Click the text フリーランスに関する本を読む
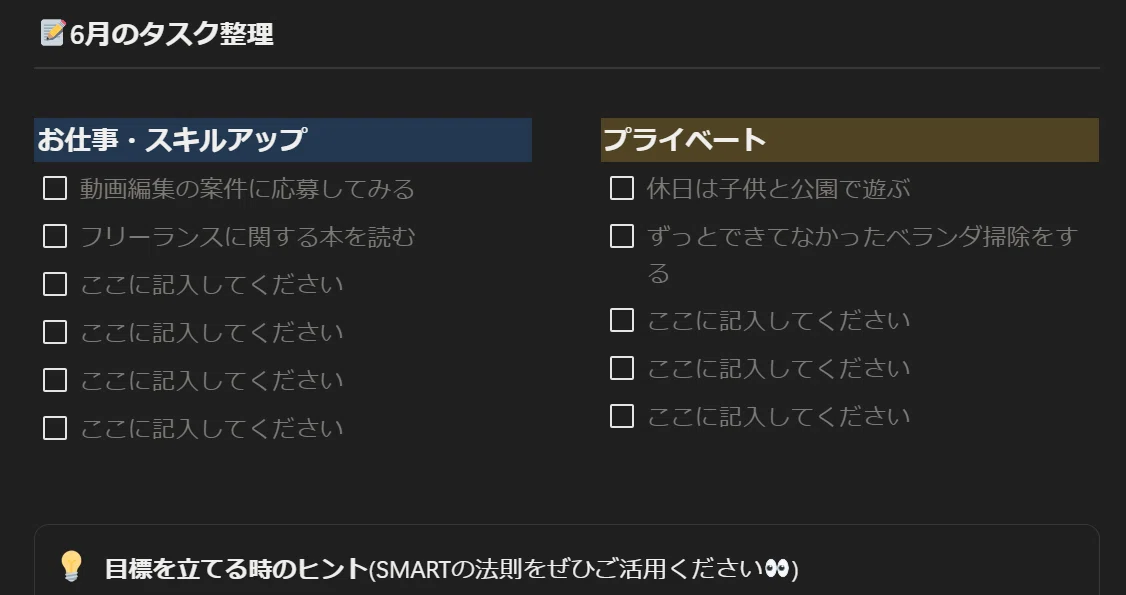Viewport: 1126px width, 595px height. pyautogui.click(x=248, y=237)
